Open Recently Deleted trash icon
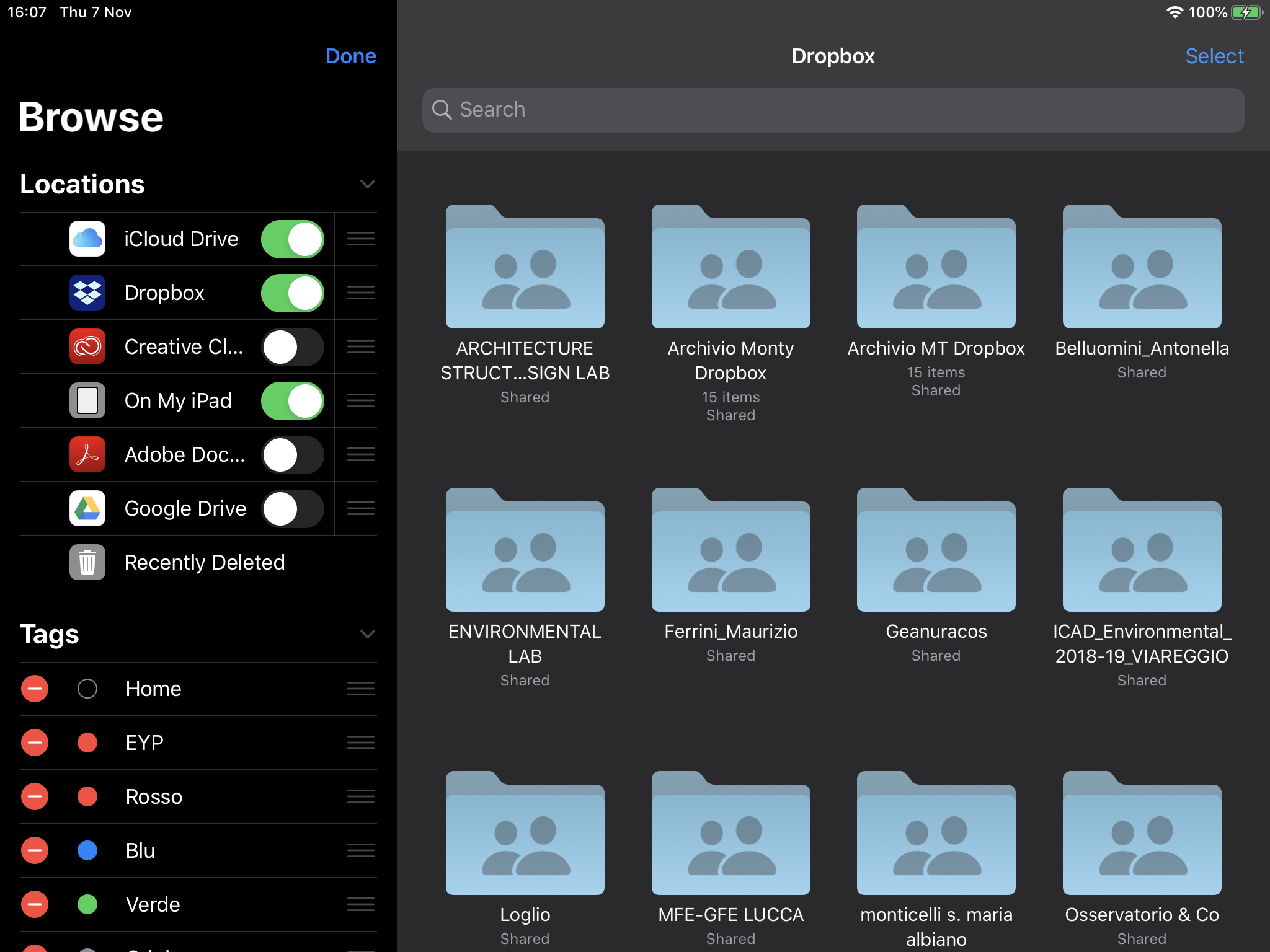 87,562
